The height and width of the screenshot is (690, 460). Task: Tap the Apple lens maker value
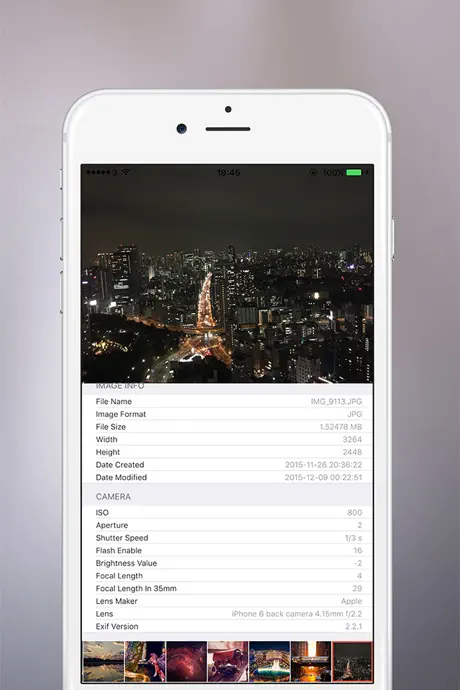point(351,601)
